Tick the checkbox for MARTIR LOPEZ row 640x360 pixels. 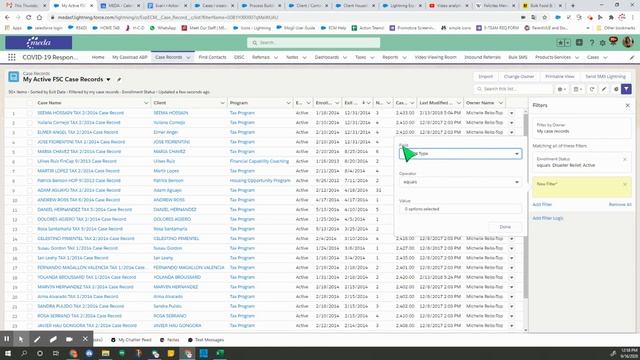point(29,171)
